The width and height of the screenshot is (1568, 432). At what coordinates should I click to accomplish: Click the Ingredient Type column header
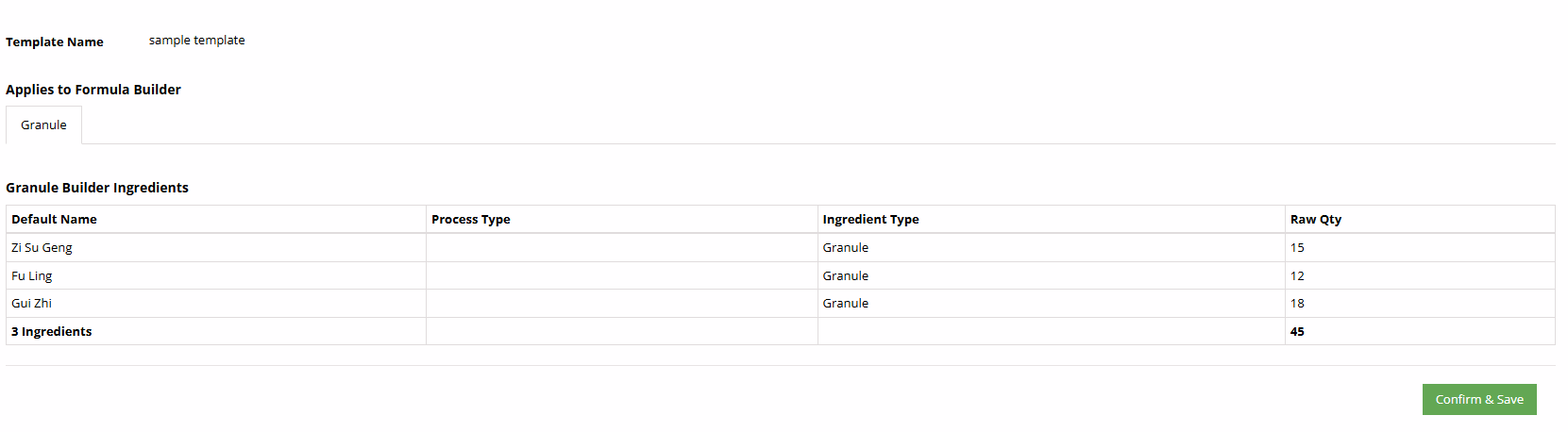coord(869,219)
